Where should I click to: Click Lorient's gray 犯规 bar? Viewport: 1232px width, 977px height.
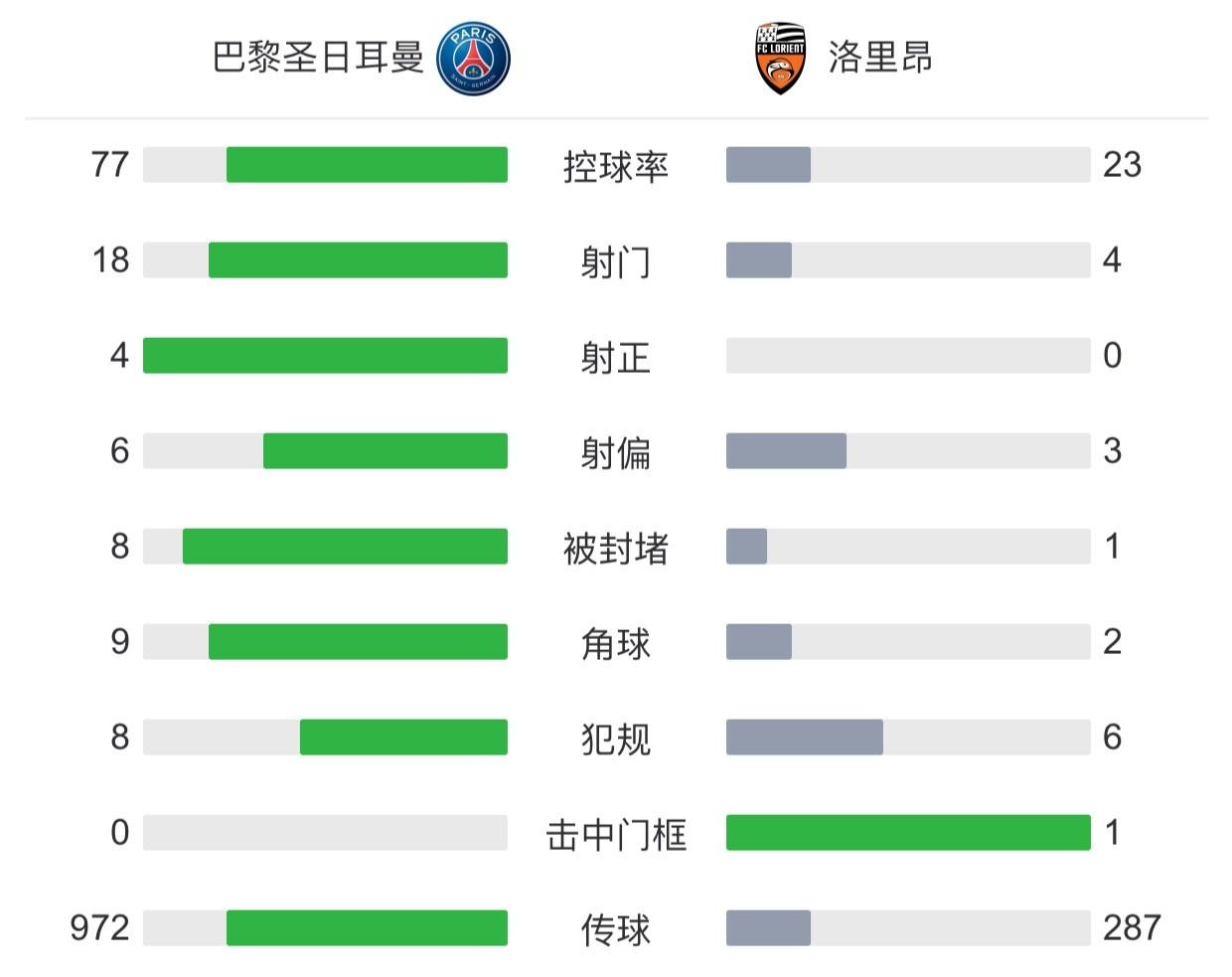click(x=805, y=737)
